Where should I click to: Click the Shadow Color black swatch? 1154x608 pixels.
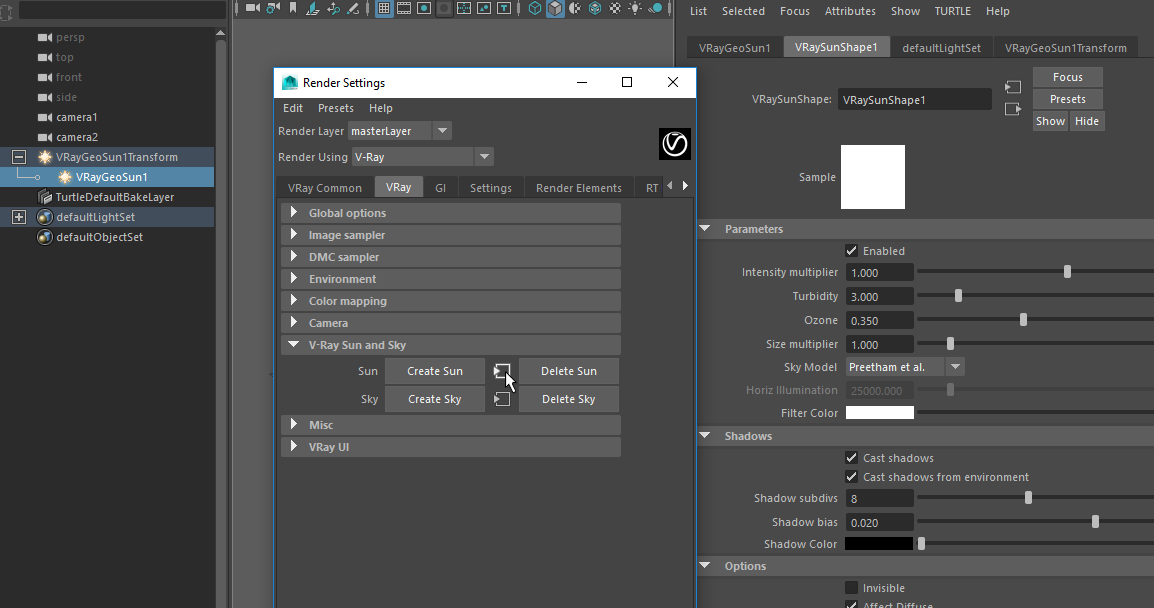[x=879, y=544]
